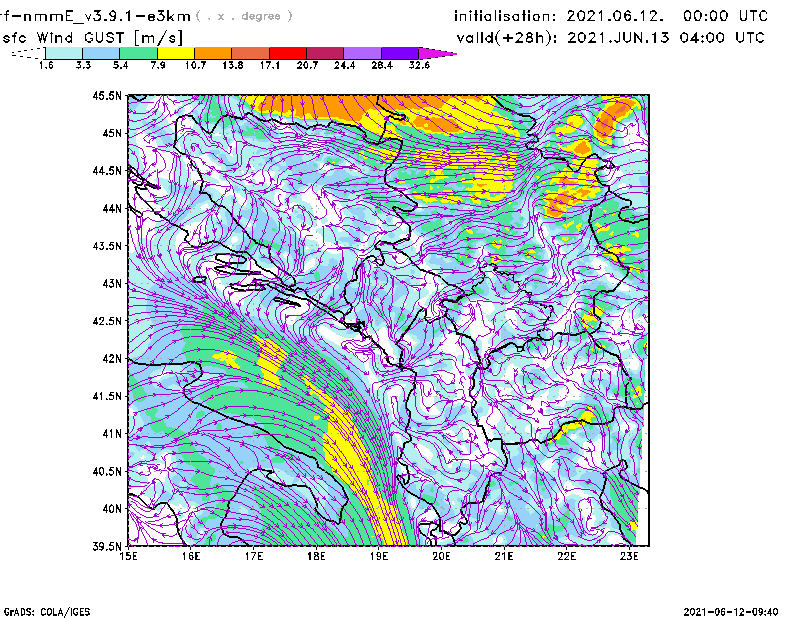Click the '41.5N' latitude label
The image size is (800, 618).
107,396
